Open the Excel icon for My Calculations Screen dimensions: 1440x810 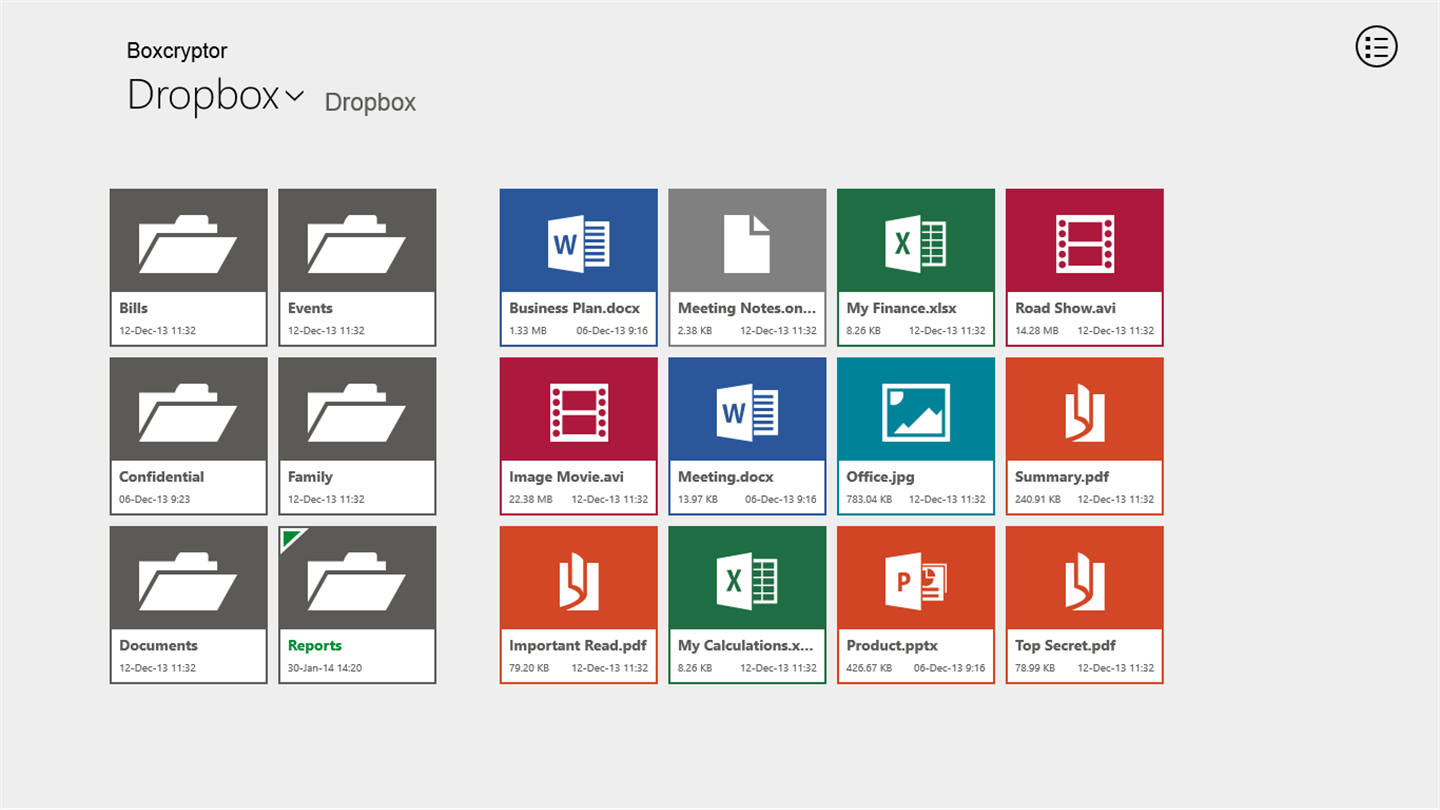click(747, 580)
